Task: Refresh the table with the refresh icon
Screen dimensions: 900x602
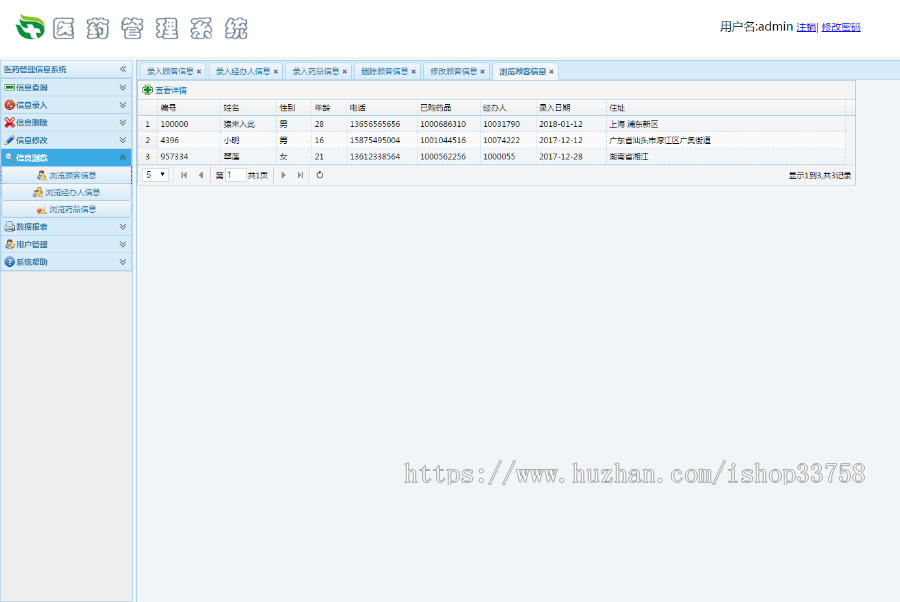Action: click(x=318, y=174)
